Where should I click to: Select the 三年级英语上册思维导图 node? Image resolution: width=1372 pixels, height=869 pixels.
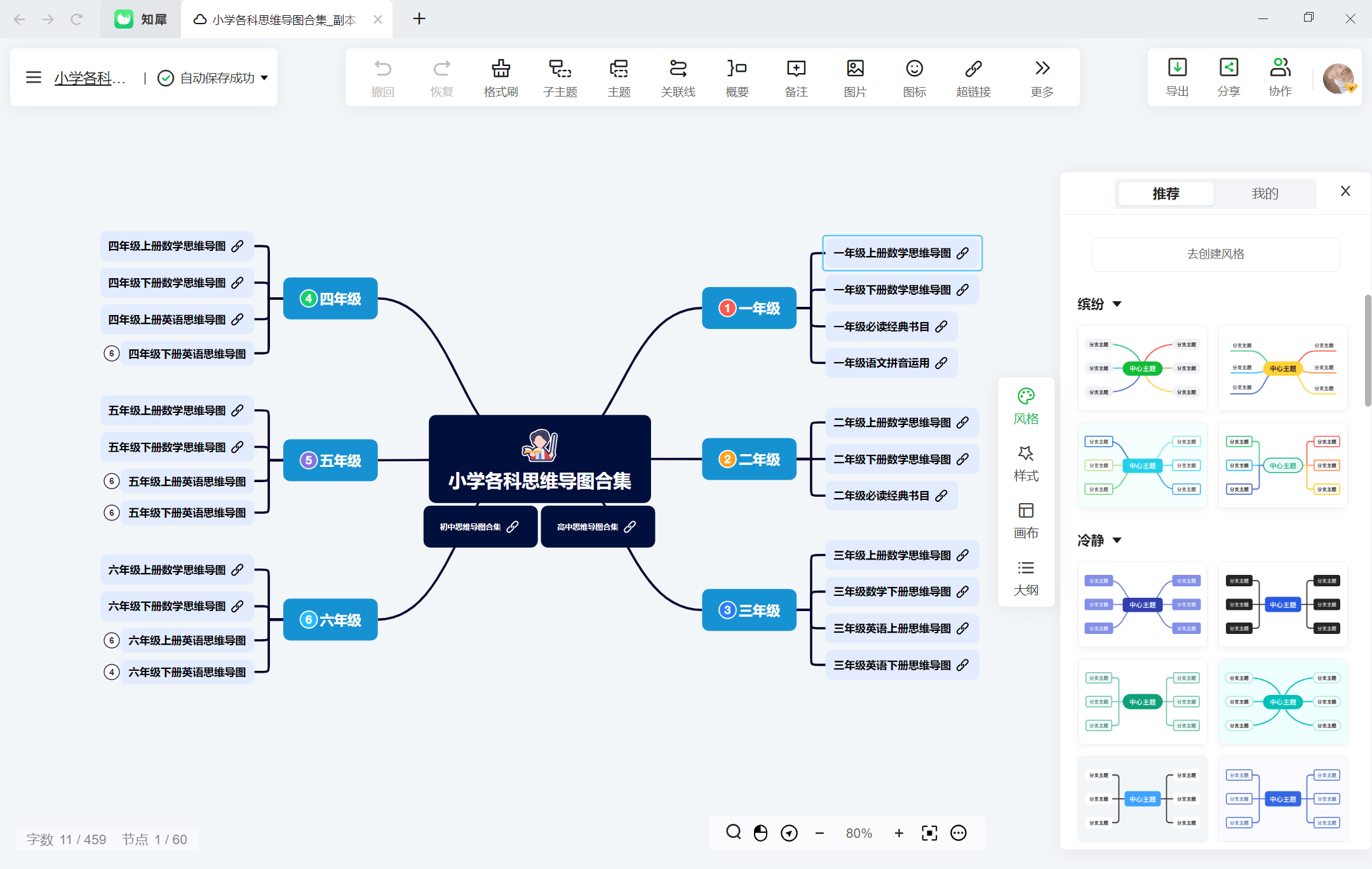point(902,628)
